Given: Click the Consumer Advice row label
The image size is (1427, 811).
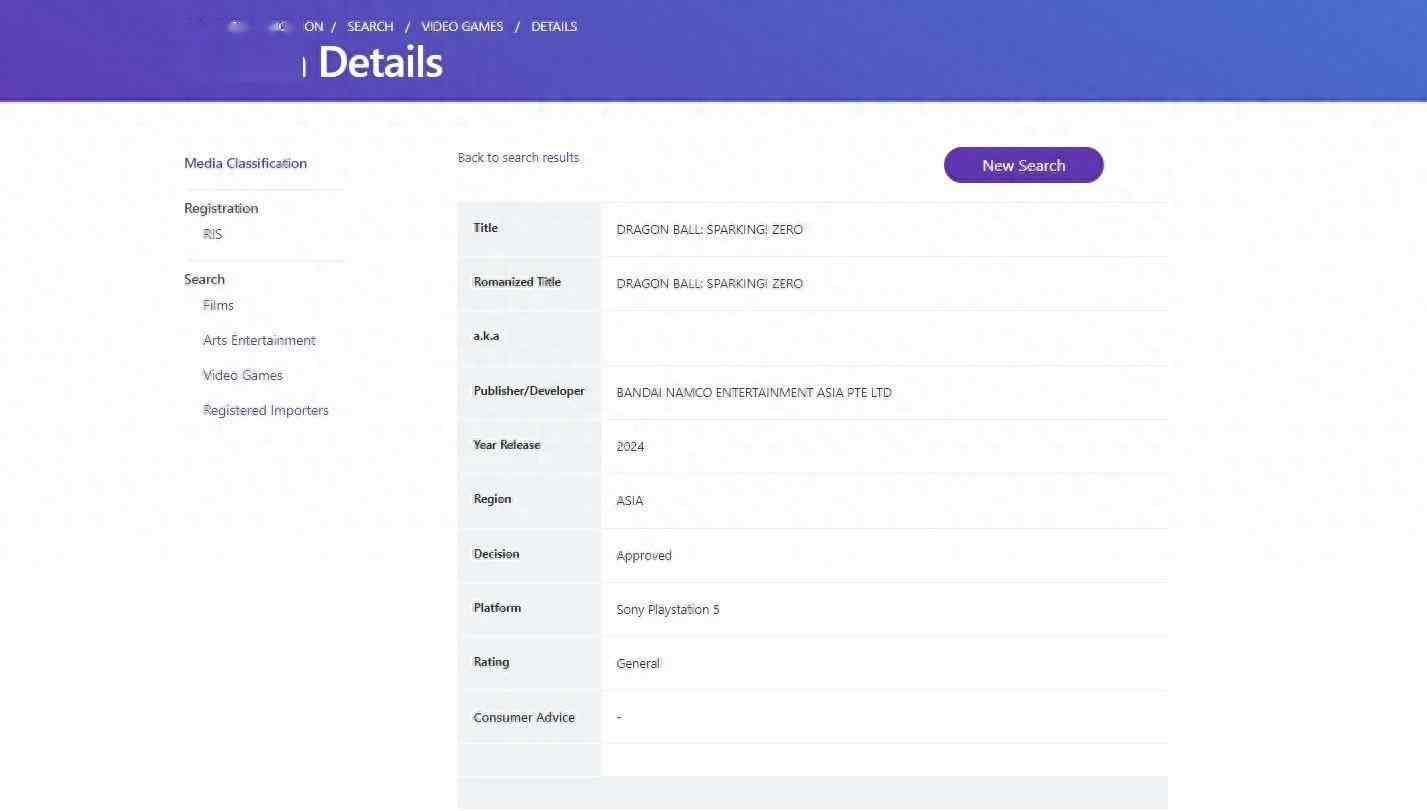Looking at the screenshot, I should tap(524, 717).
